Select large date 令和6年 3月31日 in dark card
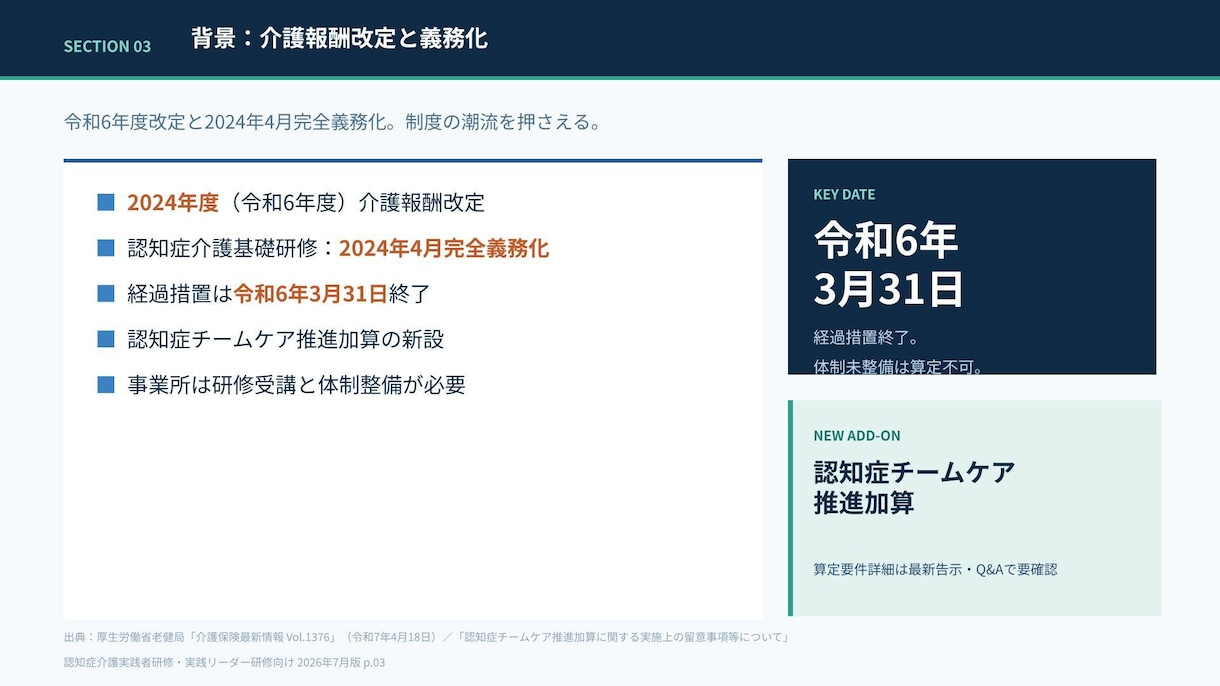The height and width of the screenshot is (686, 1220). coord(888,264)
